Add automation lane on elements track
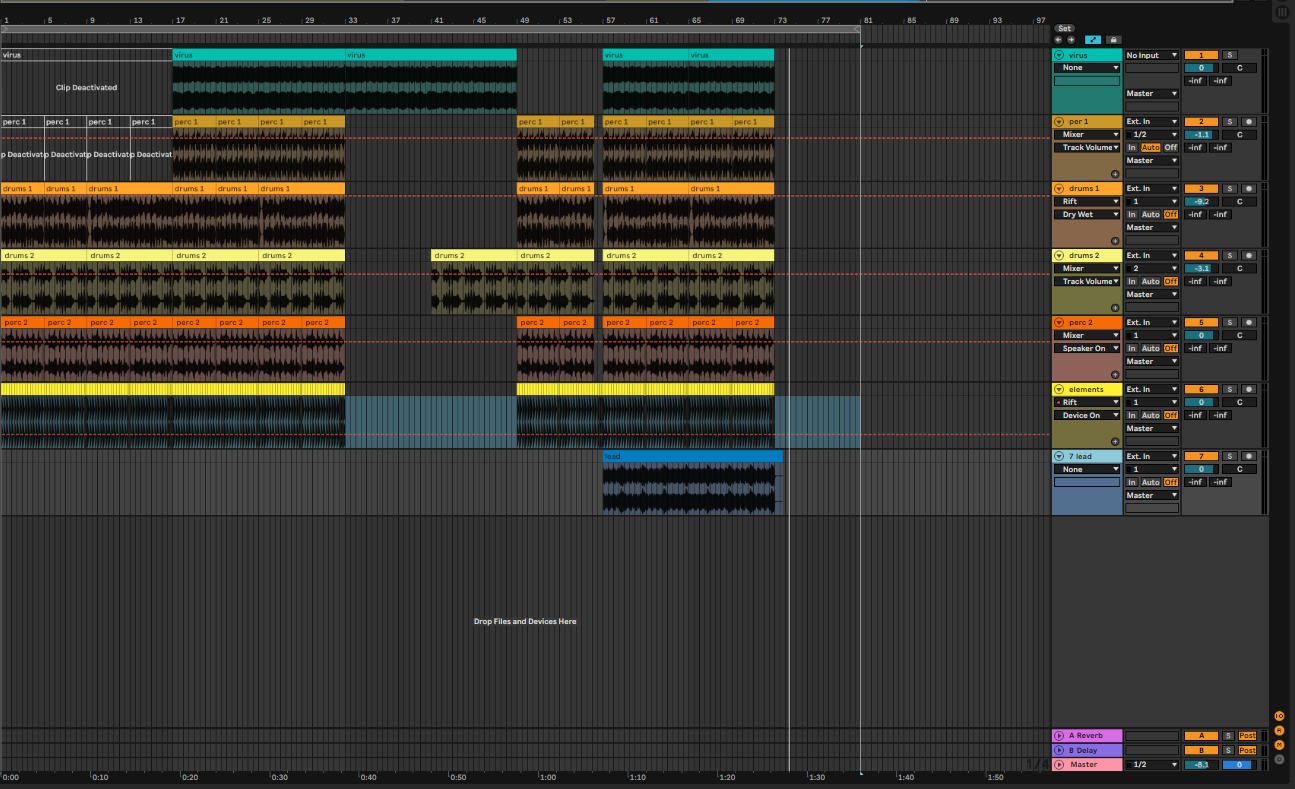The width and height of the screenshot is (1295, 789). [1115, 442]
